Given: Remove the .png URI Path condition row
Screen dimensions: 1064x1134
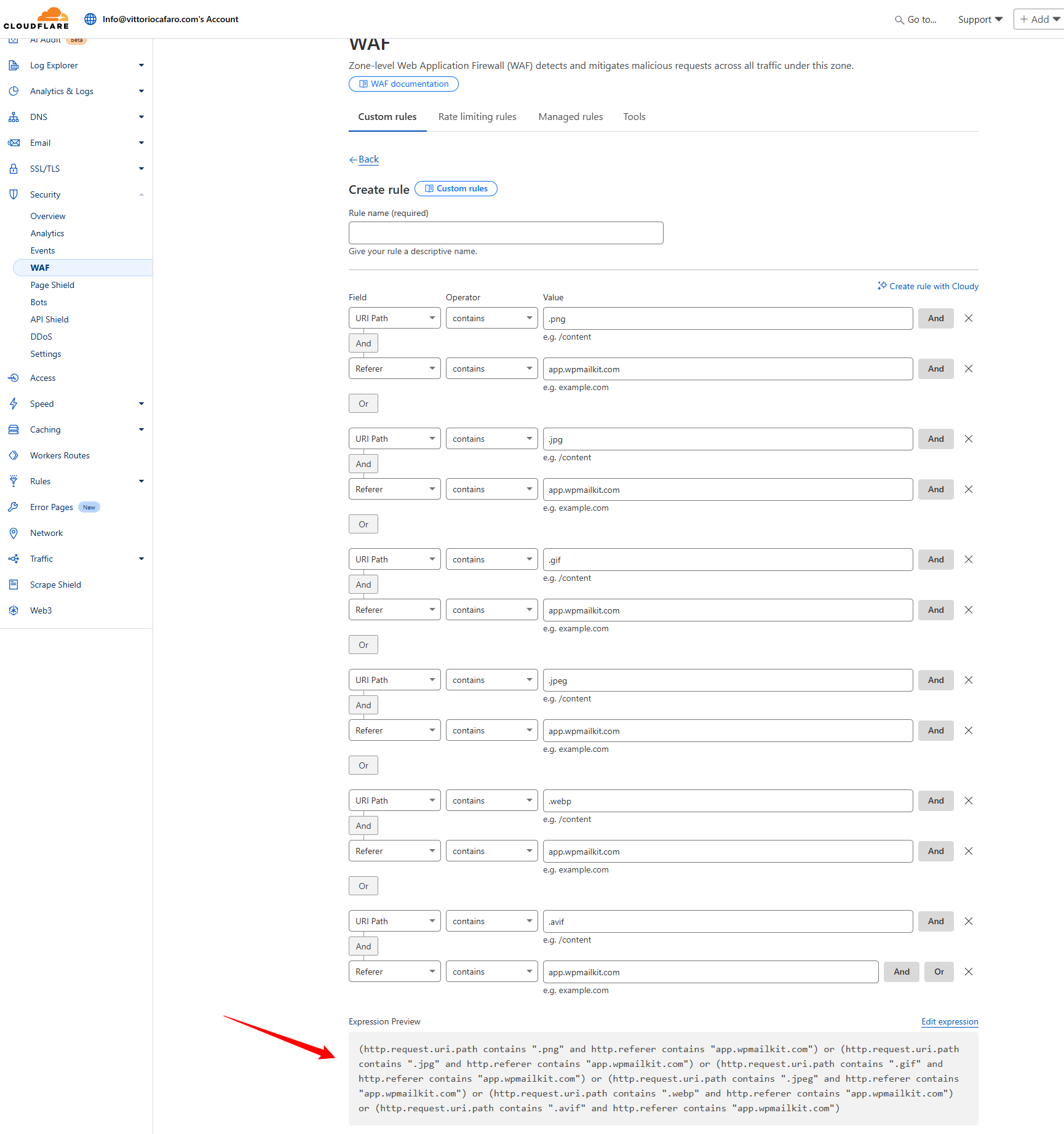Looking at the screenshot, I should coord(969,318).
